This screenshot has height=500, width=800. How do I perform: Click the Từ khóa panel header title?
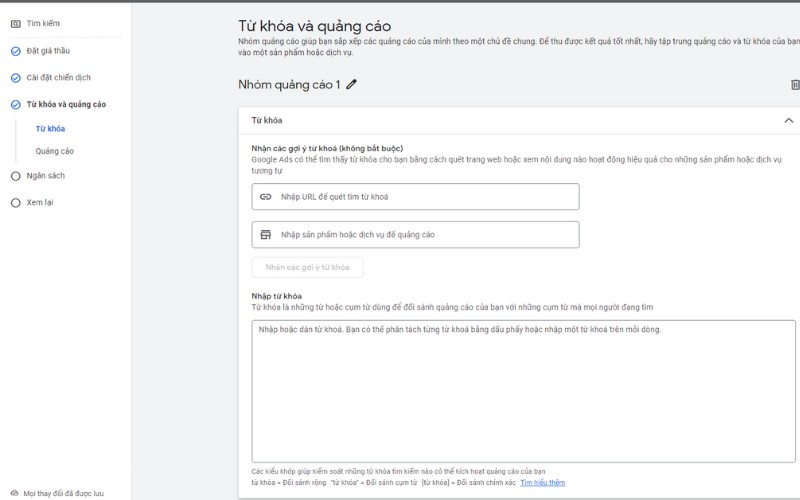click(267, 120)
